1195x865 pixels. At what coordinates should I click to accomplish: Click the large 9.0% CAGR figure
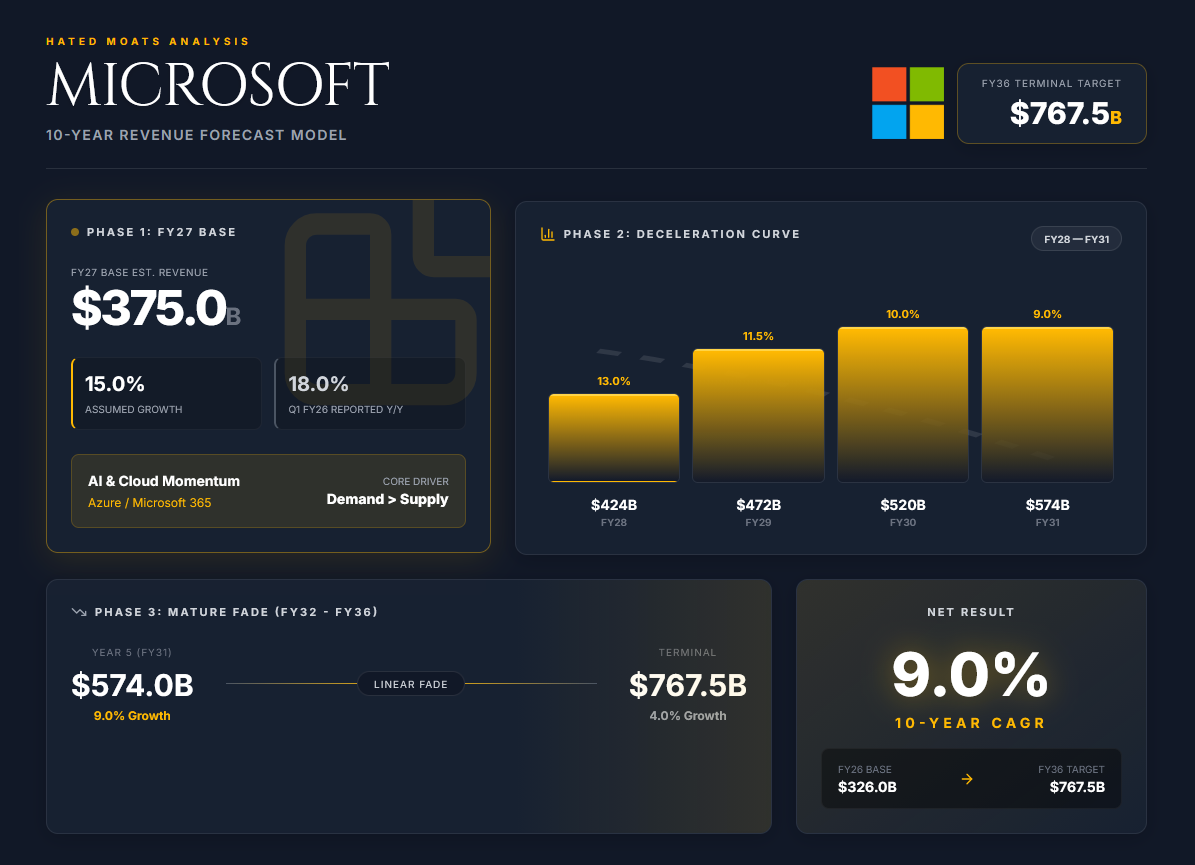pos(970,674)
